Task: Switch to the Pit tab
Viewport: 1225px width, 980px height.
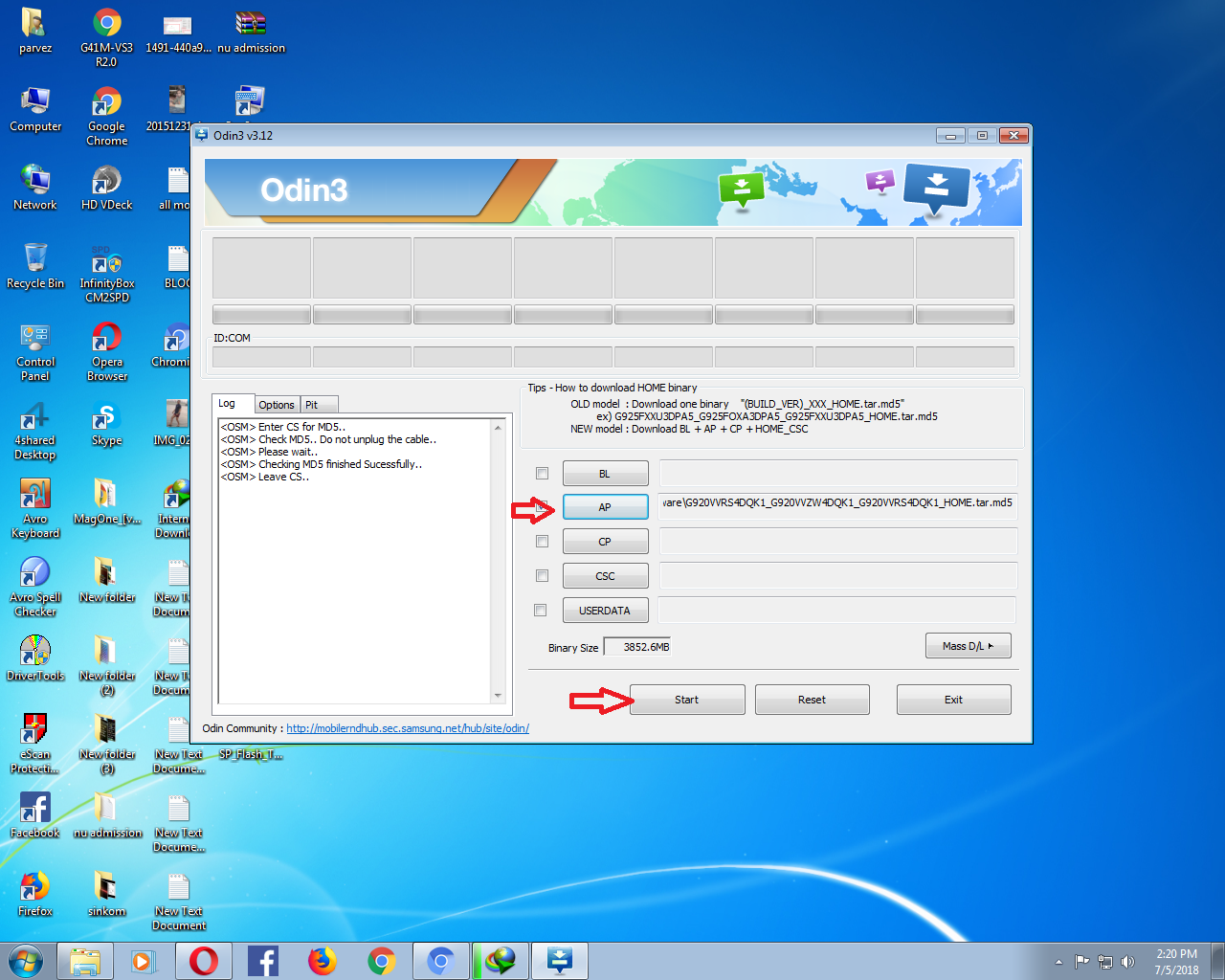Action: (x=319, y=405)
